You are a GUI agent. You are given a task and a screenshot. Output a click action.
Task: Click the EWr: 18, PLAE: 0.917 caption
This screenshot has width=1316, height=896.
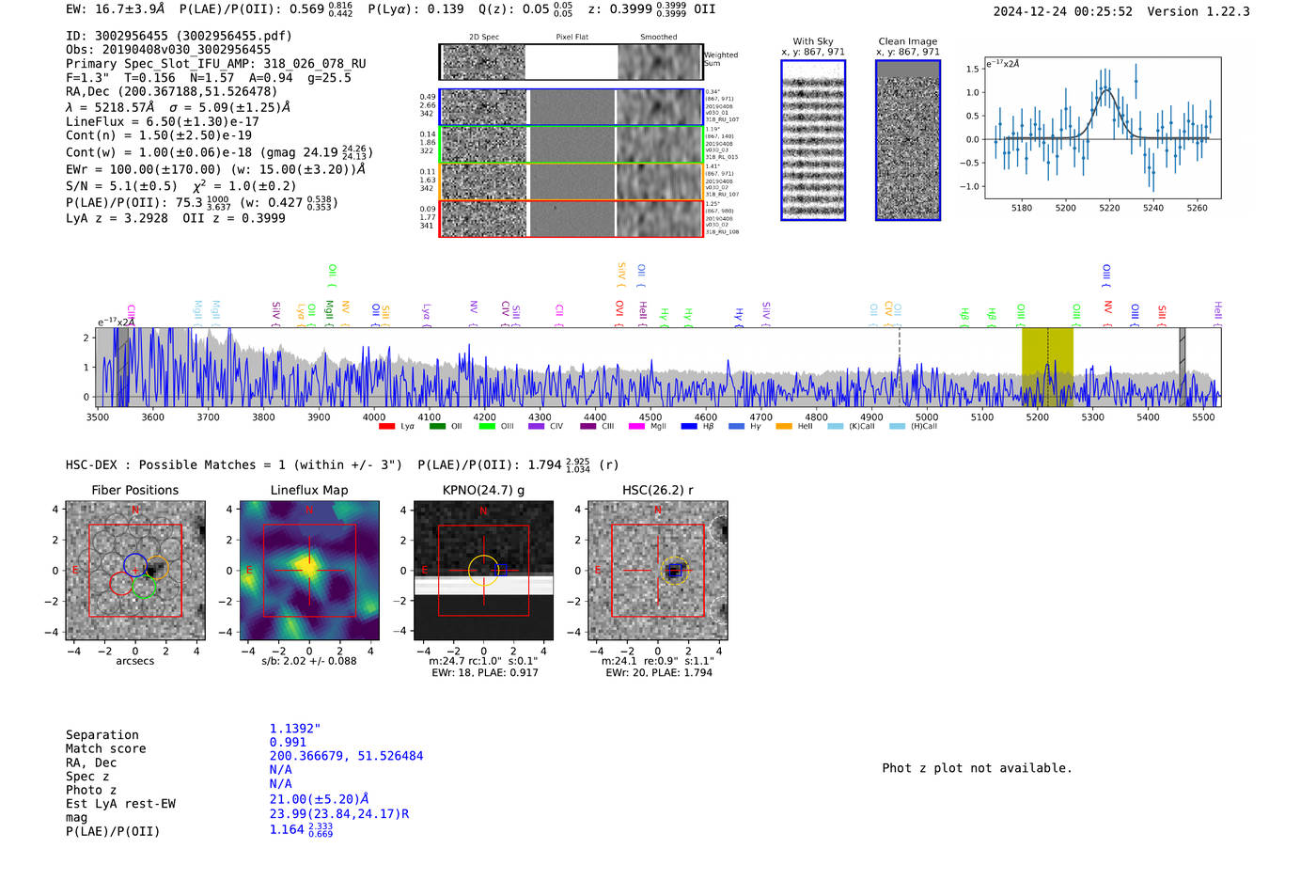[x=485, y=673]
